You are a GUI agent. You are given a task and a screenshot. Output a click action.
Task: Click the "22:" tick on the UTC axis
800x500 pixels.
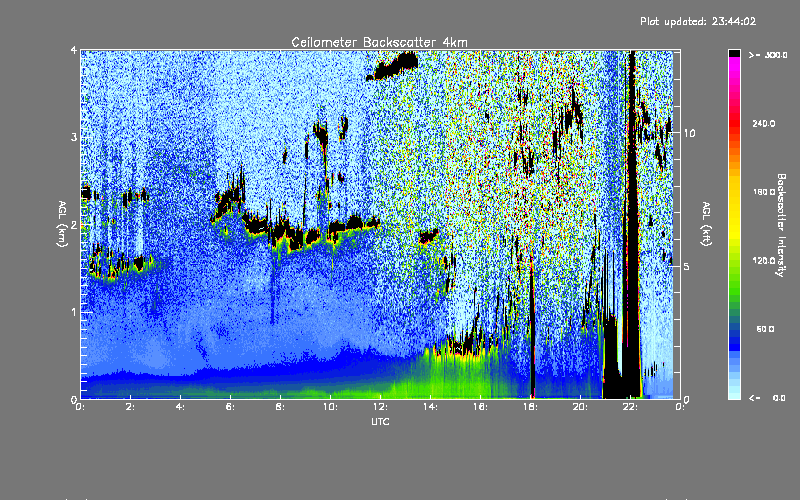pos(631,407)
